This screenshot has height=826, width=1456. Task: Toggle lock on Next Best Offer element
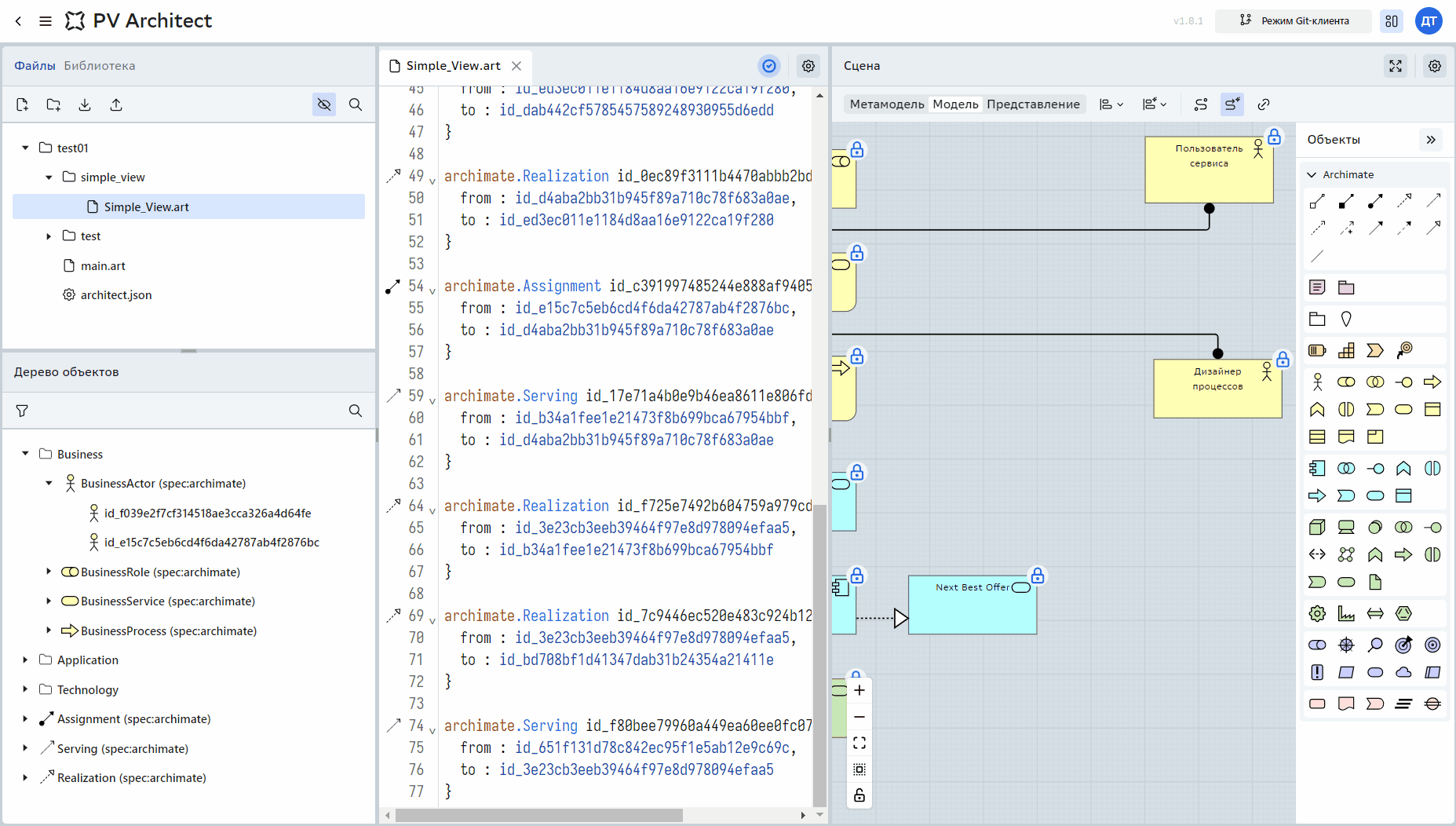coord(1038,576)
